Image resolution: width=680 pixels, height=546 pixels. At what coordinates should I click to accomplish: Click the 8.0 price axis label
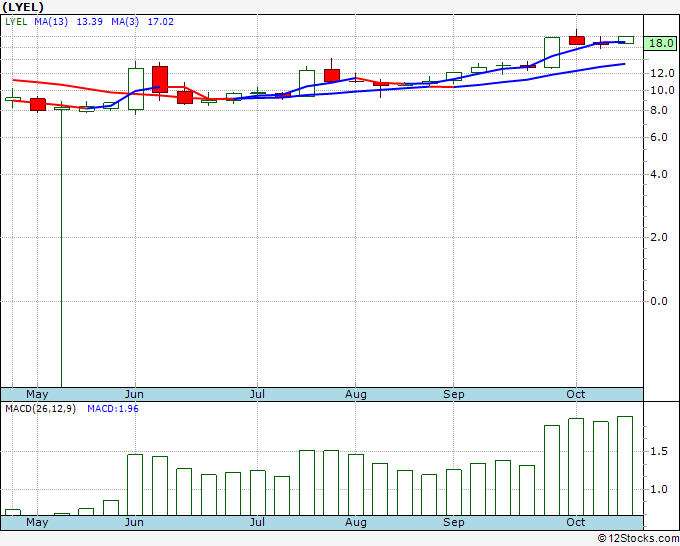[658, 110]
